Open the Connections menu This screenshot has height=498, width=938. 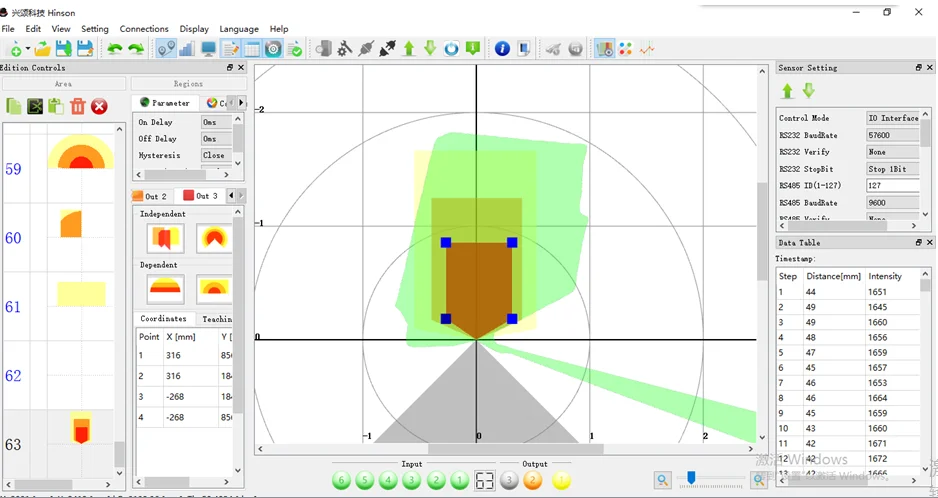144,29
